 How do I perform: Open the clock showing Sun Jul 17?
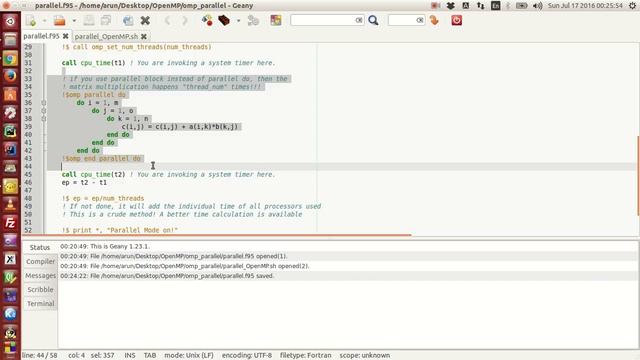pyautogui.click(x=585, y=6)
